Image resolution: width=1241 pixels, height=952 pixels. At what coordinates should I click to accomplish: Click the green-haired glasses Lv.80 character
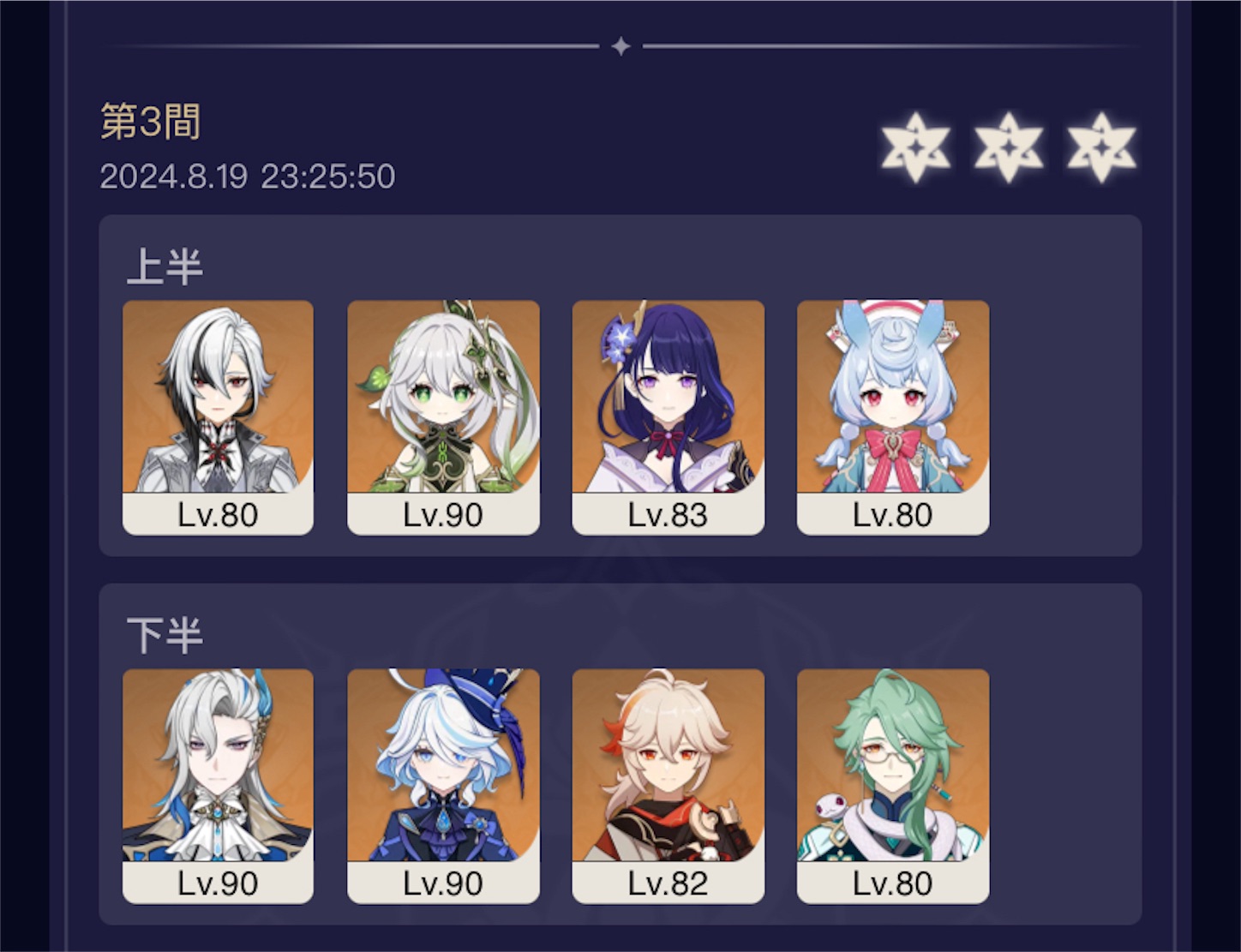point(893,786)
